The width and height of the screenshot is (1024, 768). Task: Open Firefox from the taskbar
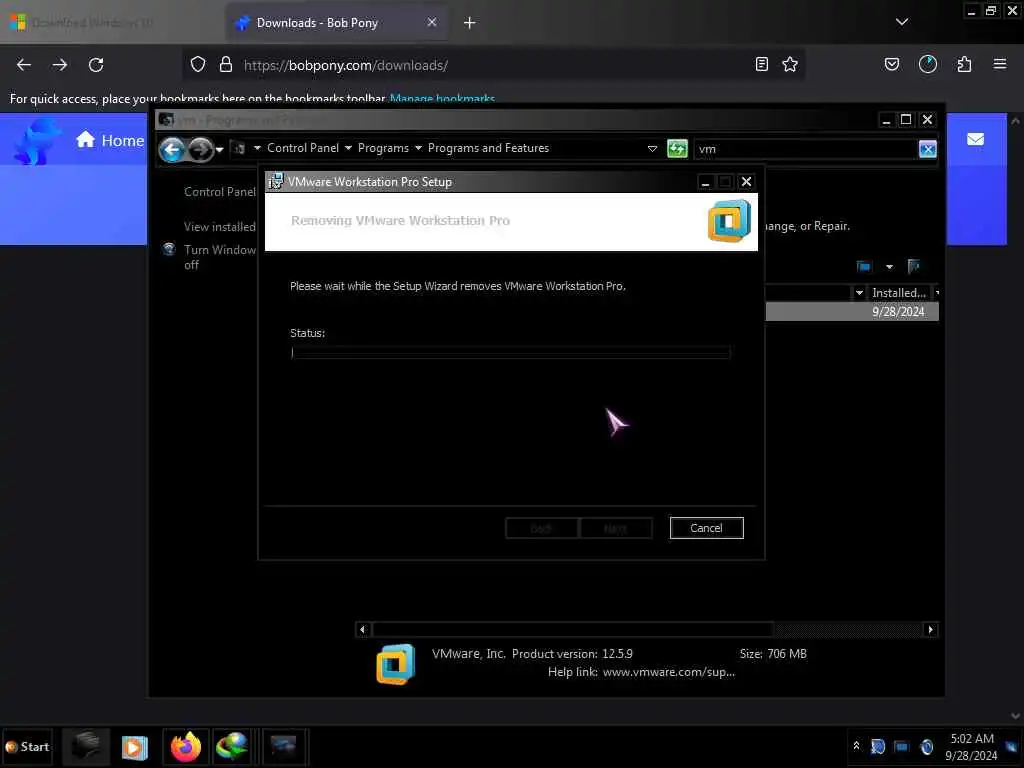pyautogui.click(x=185, y=746)
